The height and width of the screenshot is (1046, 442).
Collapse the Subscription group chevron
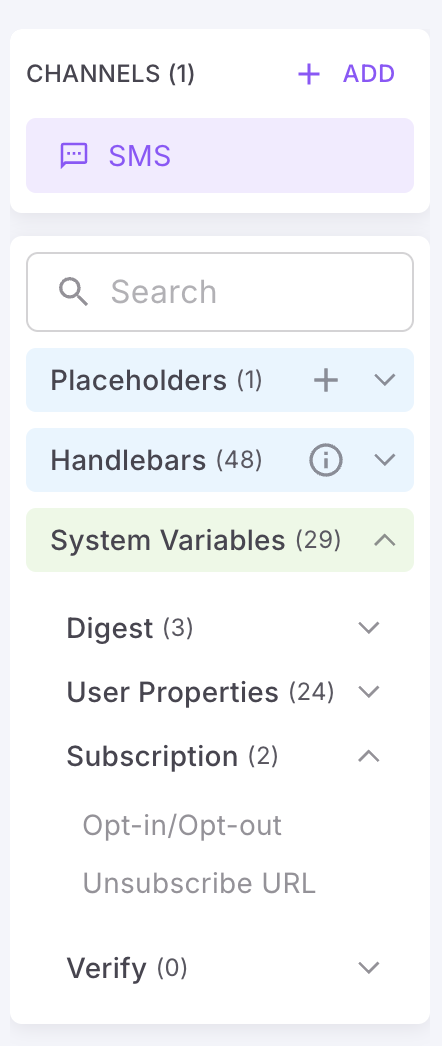tap(369, 756)
